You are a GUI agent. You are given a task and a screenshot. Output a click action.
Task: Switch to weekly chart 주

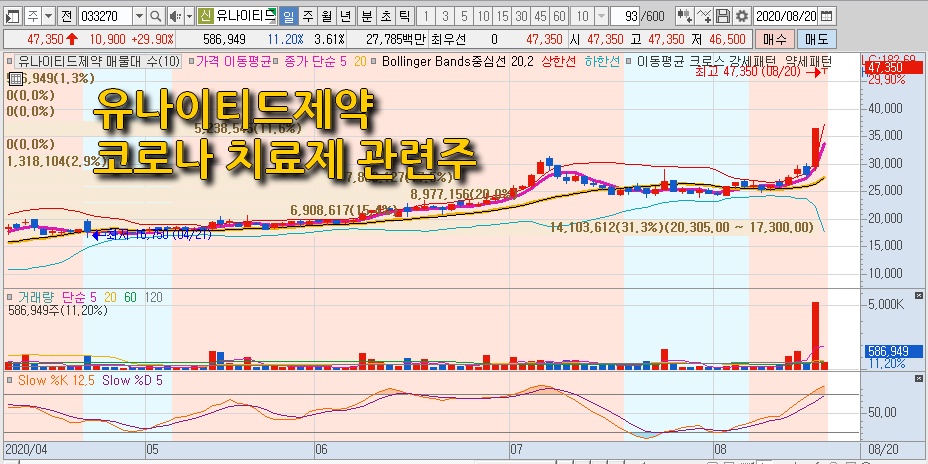pyautogui.click(x=307, y=16)
